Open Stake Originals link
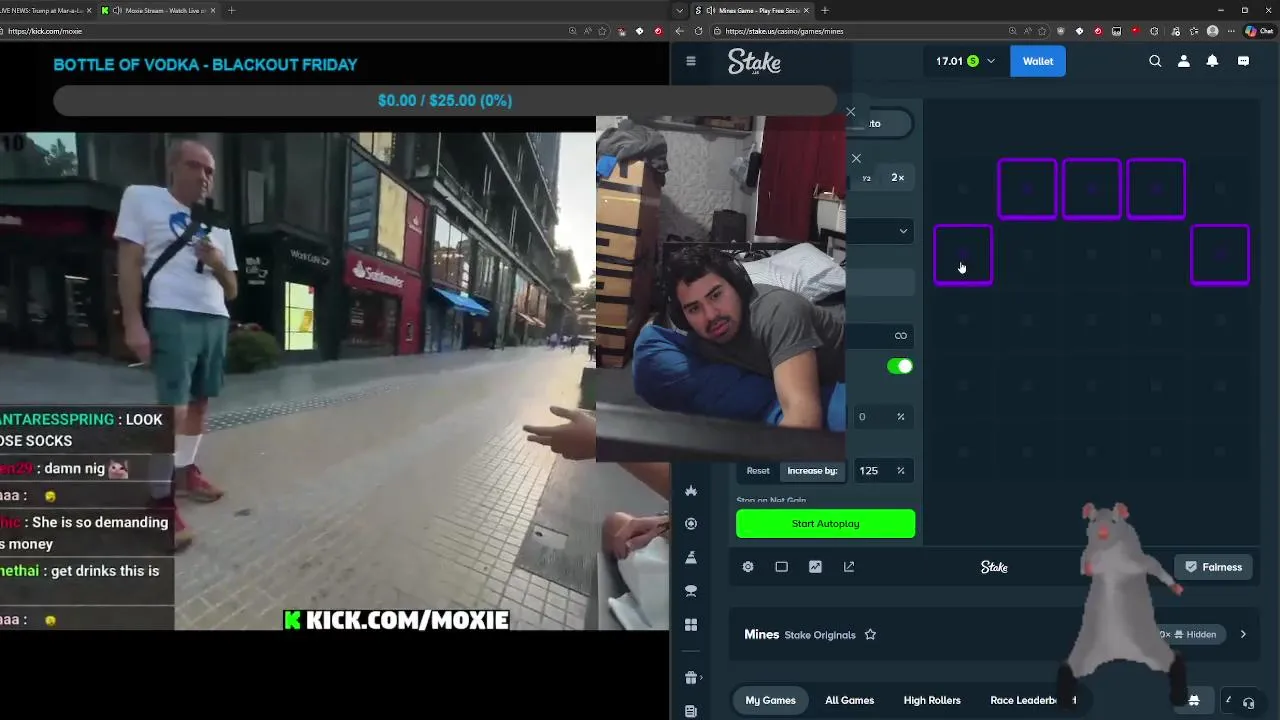 (x=820, y=635)
